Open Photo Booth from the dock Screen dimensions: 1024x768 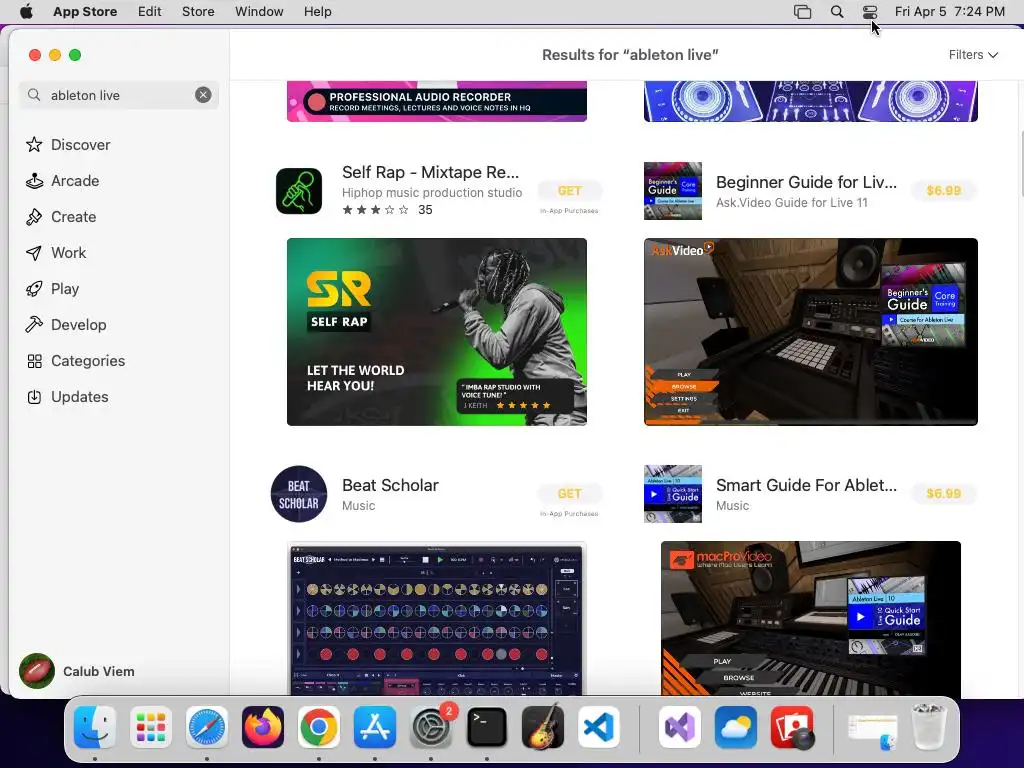pos(792,728)
